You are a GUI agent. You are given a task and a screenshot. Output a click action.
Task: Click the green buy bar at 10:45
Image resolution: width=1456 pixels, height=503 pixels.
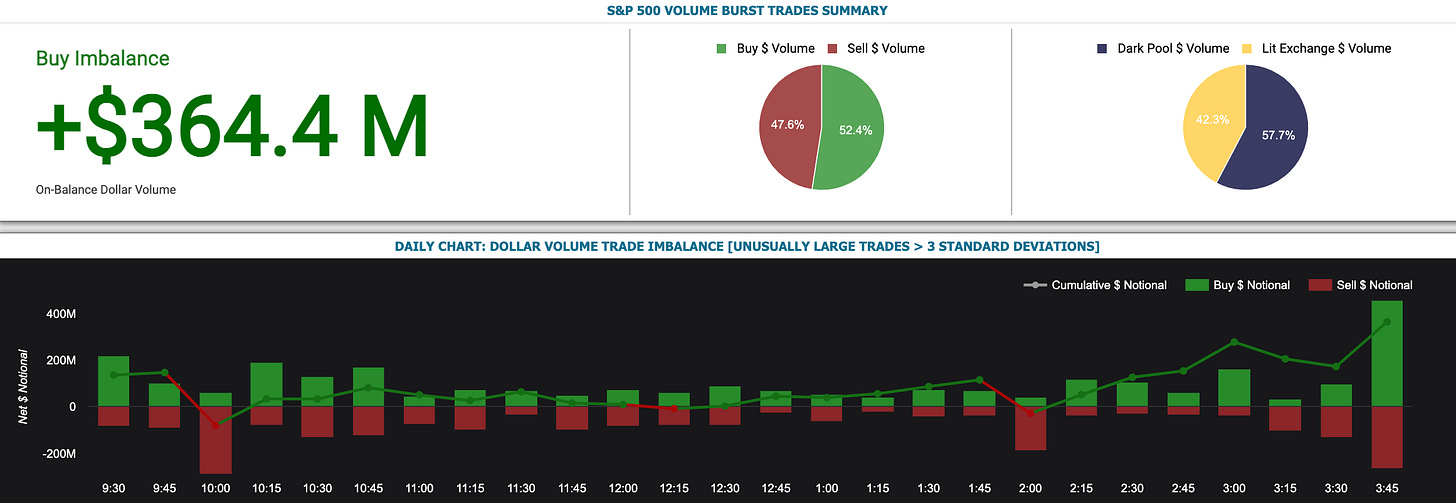pyautogui.click(x=368, y=387)
